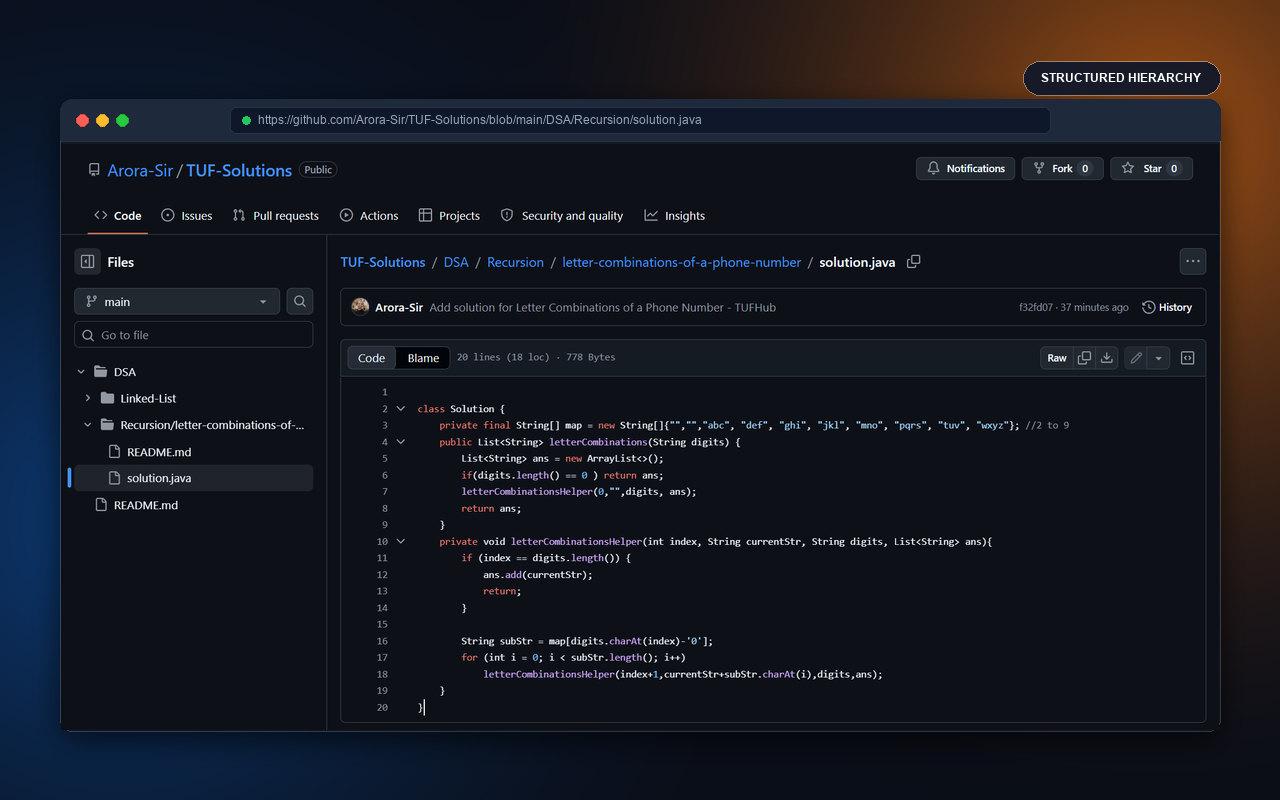This screenshot has height=800, width=1280.
Task: Open the main branch dropdown
Action: click(177, 301)
